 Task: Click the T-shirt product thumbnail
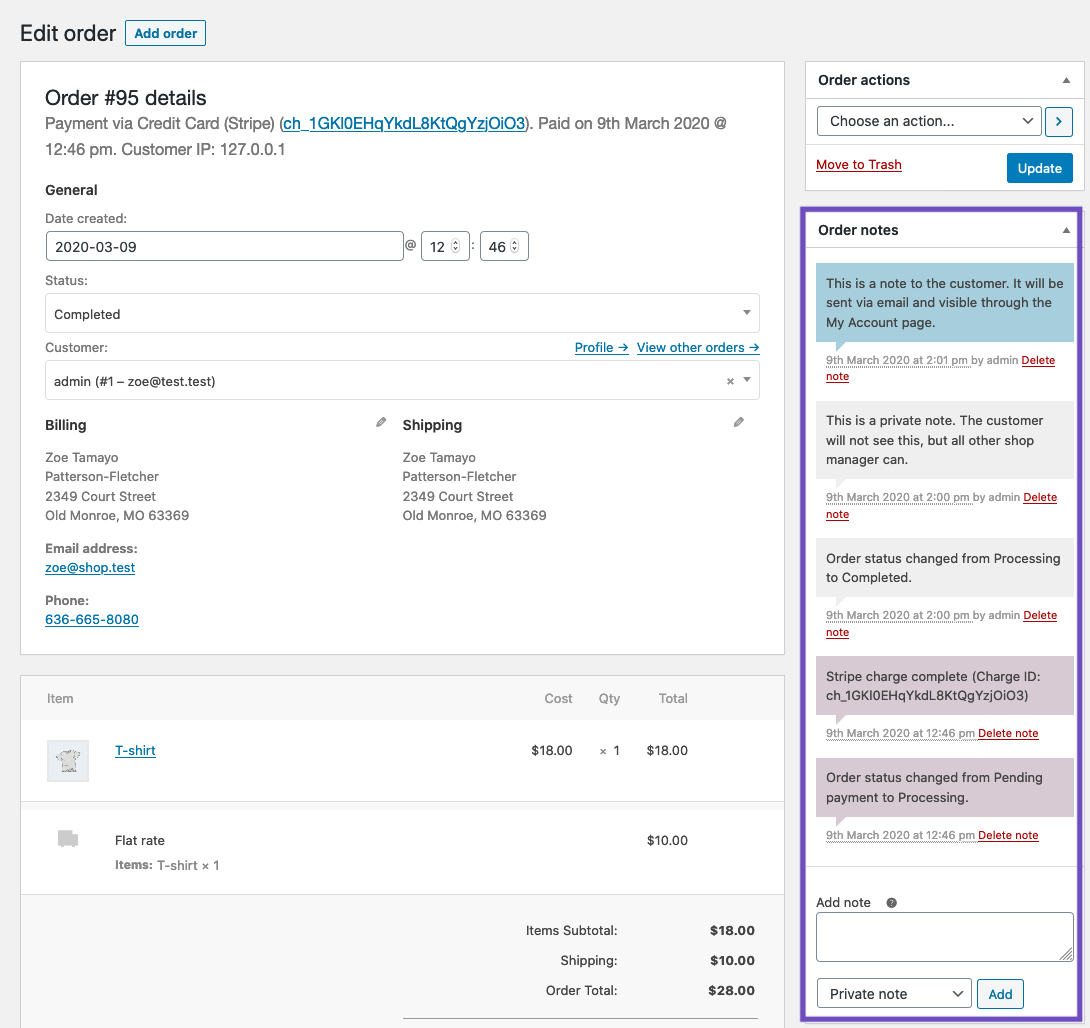(67, 761)
